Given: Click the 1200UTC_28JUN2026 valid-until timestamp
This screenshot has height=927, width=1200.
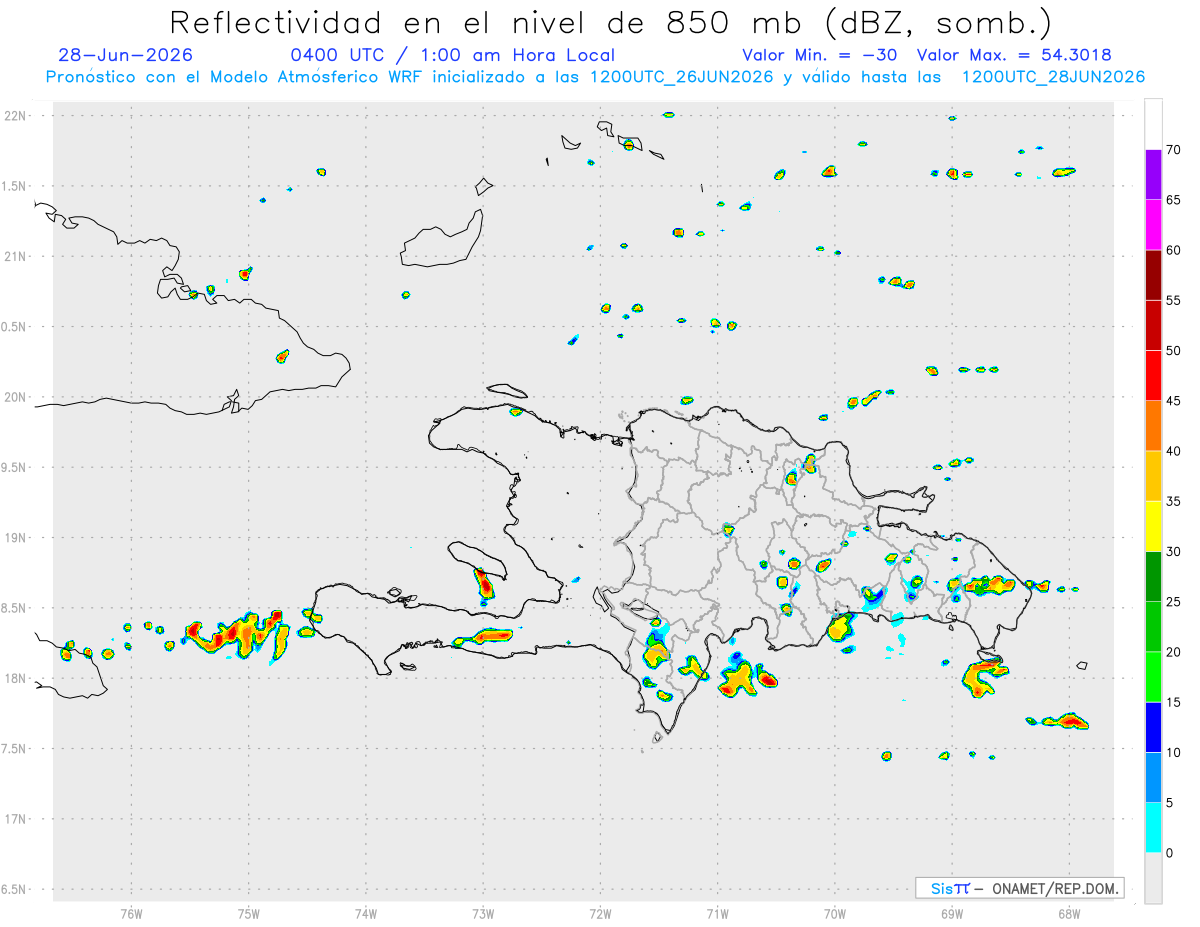Looking at the screenshot, I should click(x=1054, y=77).
